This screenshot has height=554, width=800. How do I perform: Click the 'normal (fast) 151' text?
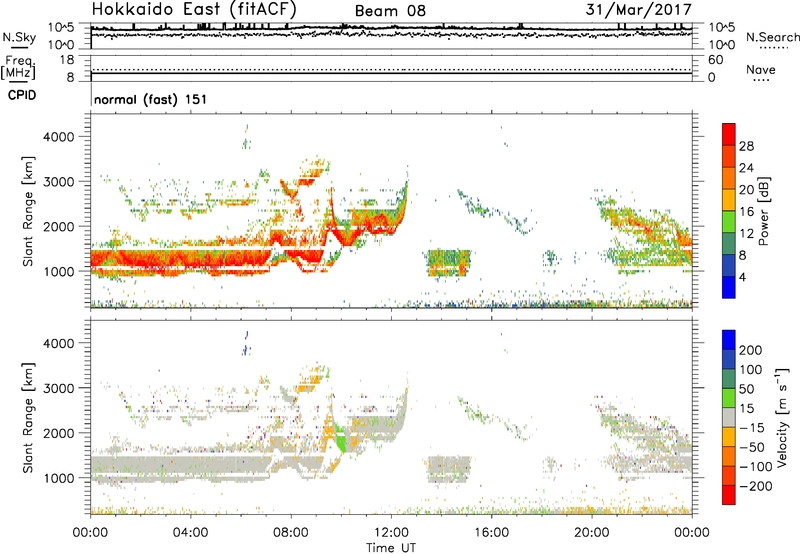[x=151, y=99]
